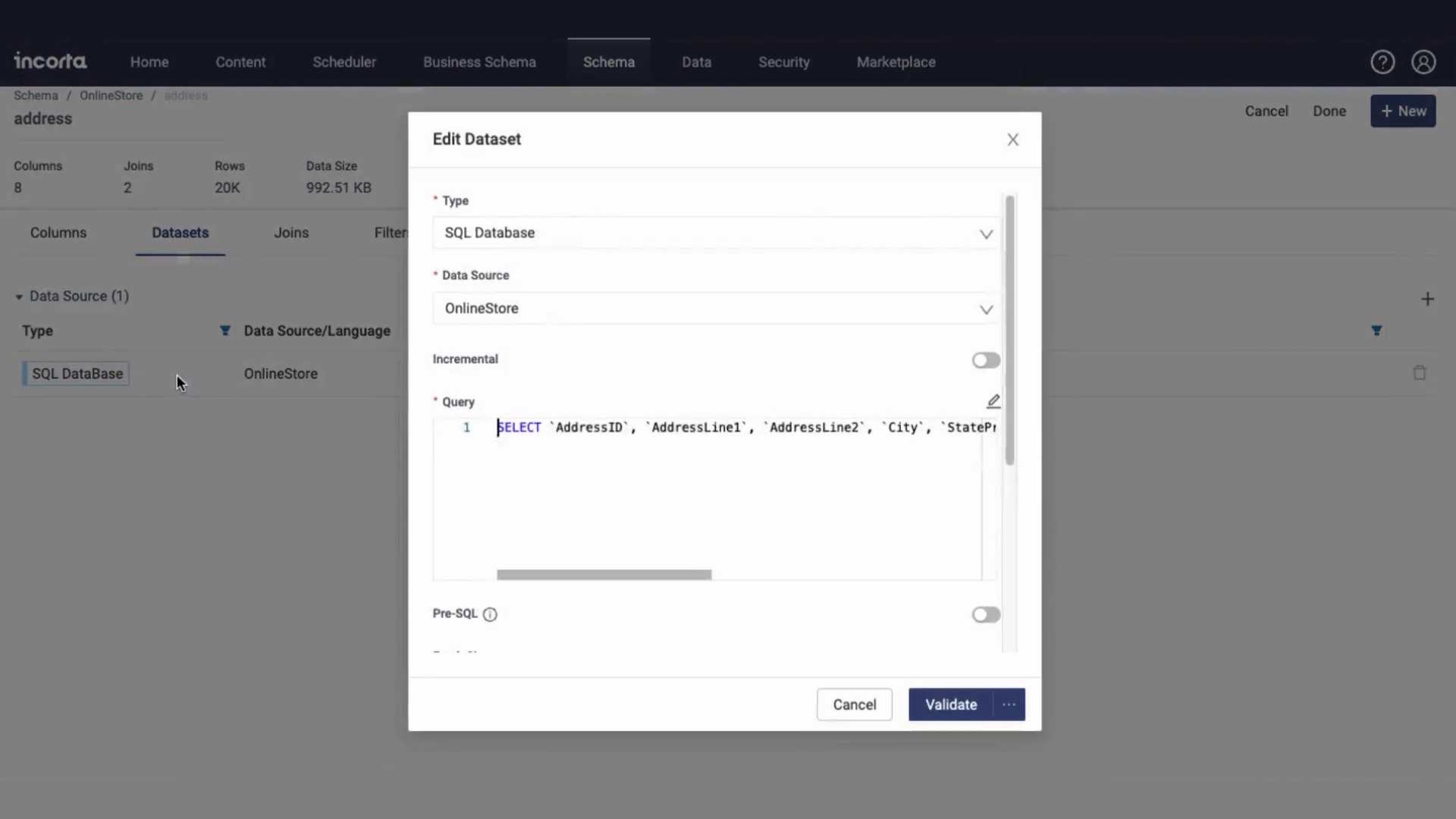Close the Edit Dataset dialog
The height and width of the screenshot is (819, 1456).
click(1012, 140)
